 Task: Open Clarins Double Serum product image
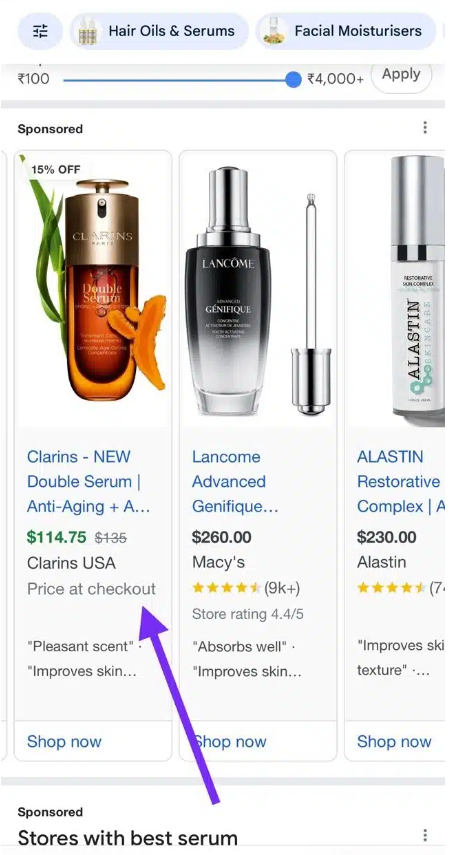click(93, 289)
